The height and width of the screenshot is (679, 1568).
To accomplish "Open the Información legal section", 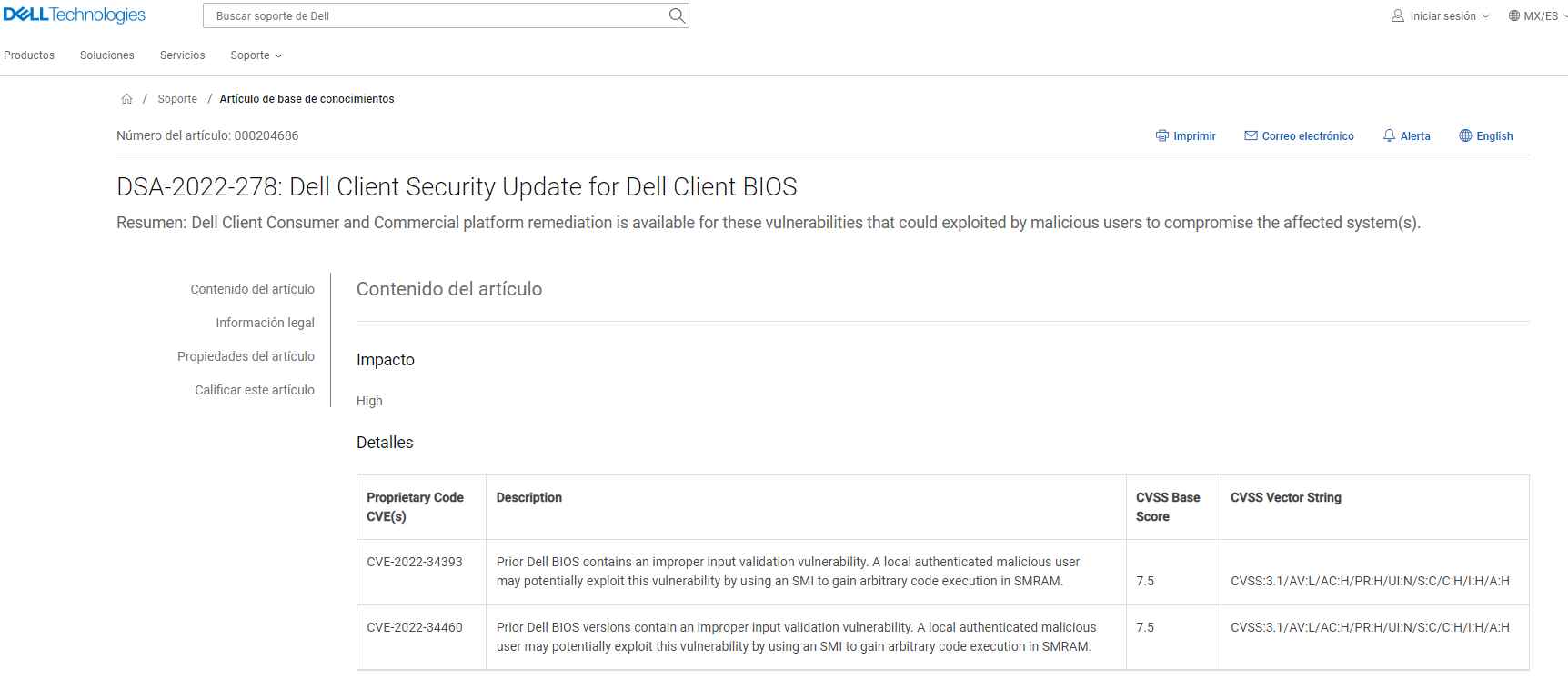I will tap(265, 323).
